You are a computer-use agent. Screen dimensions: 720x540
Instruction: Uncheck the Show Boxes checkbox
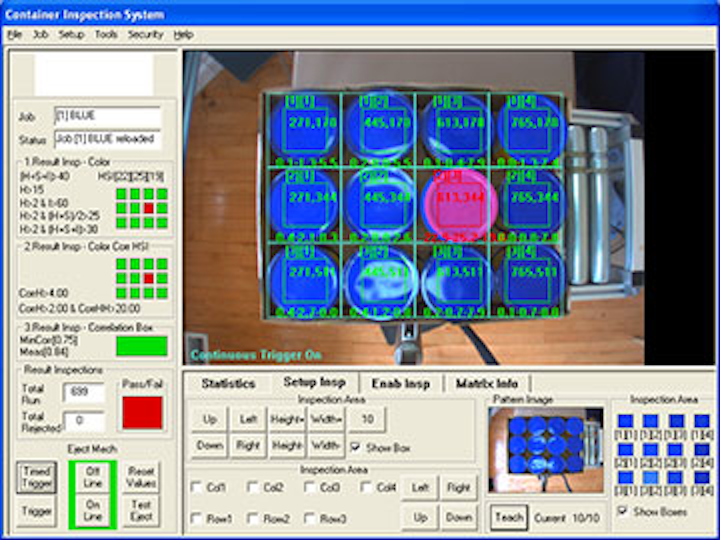click(623, 511)
